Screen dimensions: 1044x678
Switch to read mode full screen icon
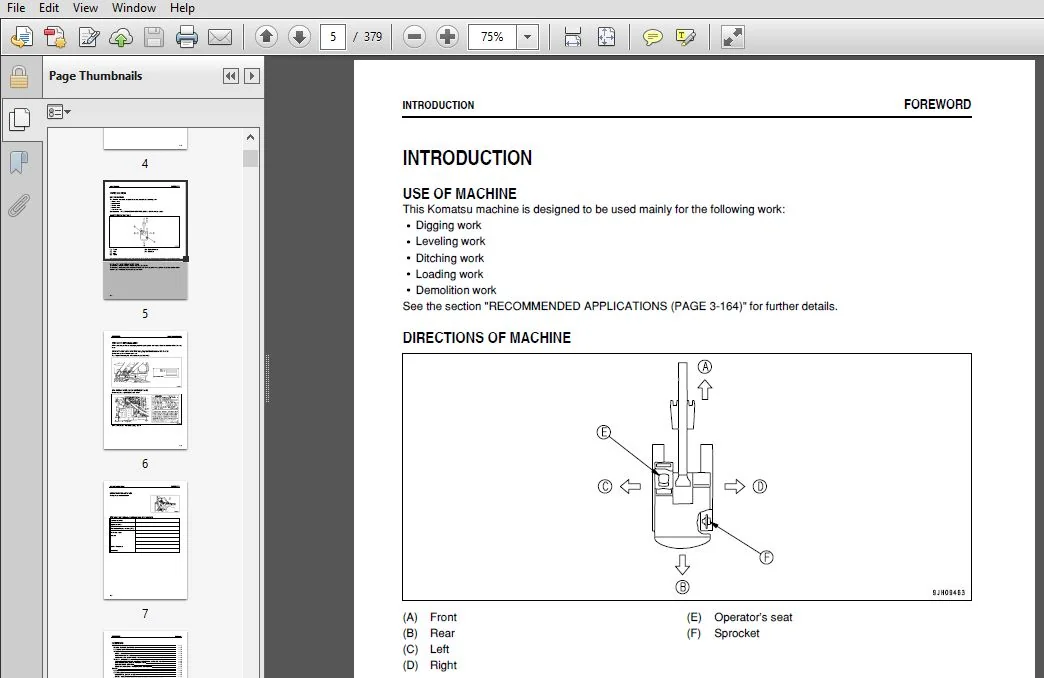[732, 37]
